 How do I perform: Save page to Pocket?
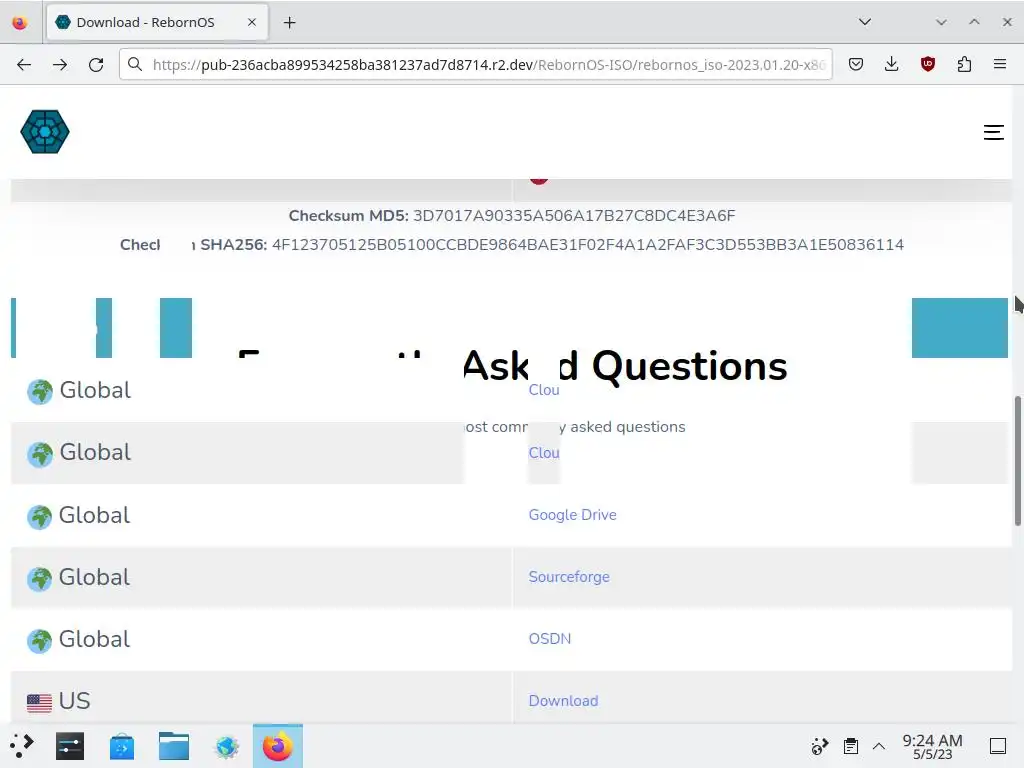pyautogui.click(x=856, y=64)
